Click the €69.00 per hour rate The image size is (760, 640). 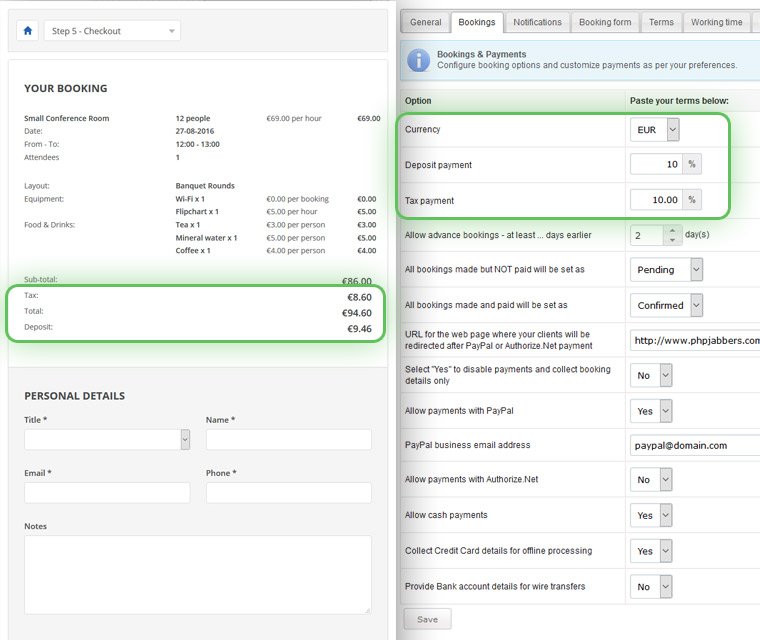[294, 118]
